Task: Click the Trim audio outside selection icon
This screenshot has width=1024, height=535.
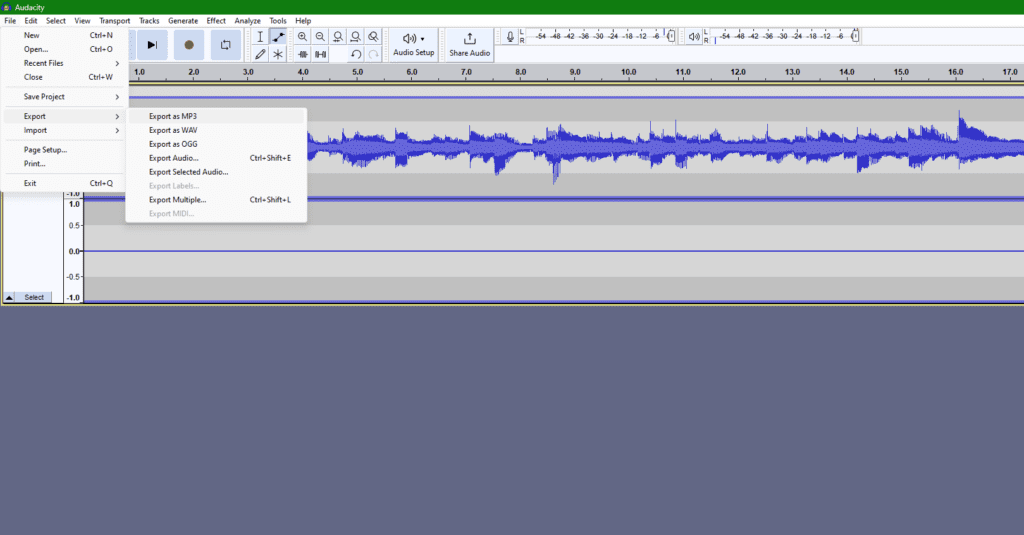Action: click(302, 54)
